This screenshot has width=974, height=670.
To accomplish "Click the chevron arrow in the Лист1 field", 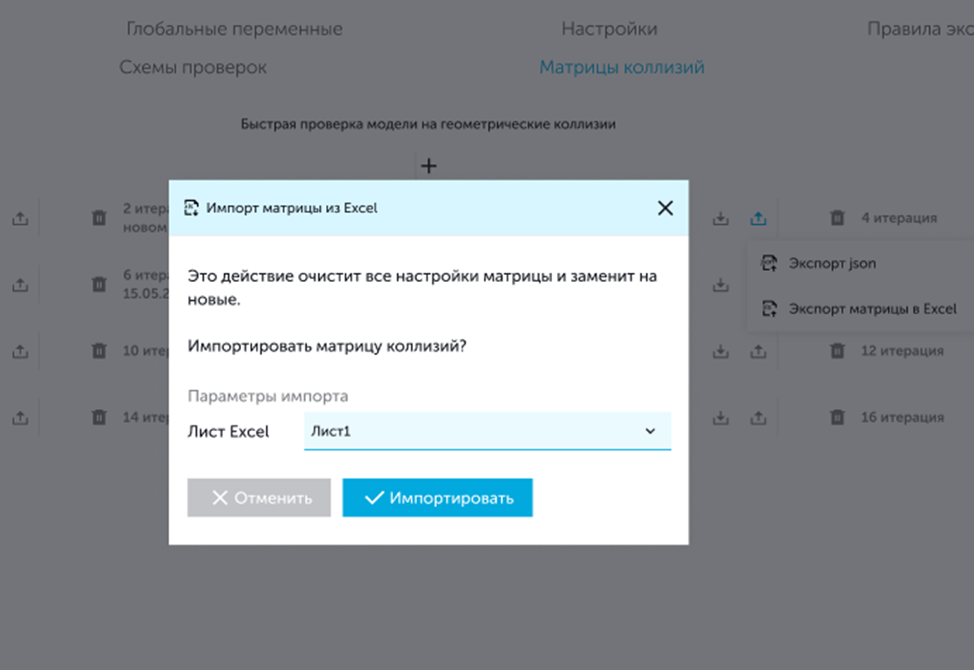I will [x=650, y=432].
